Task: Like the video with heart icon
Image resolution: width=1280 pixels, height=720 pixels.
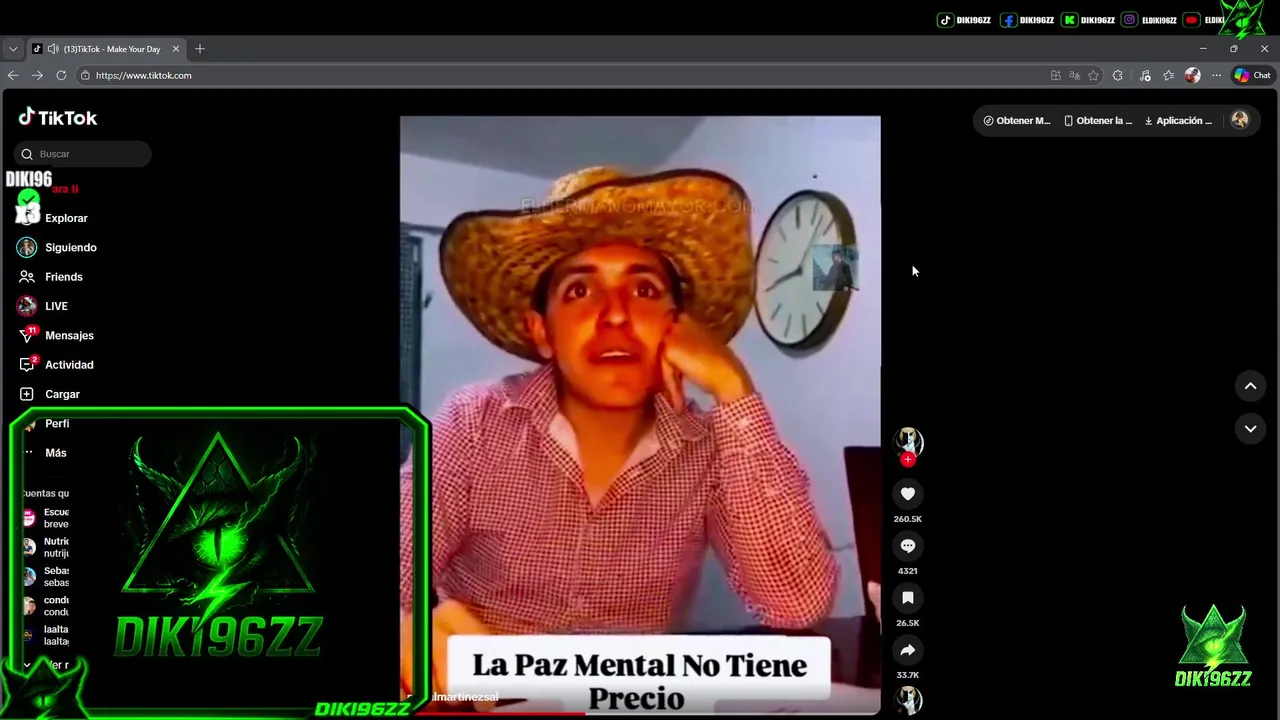Action: [x=908, y=493]
